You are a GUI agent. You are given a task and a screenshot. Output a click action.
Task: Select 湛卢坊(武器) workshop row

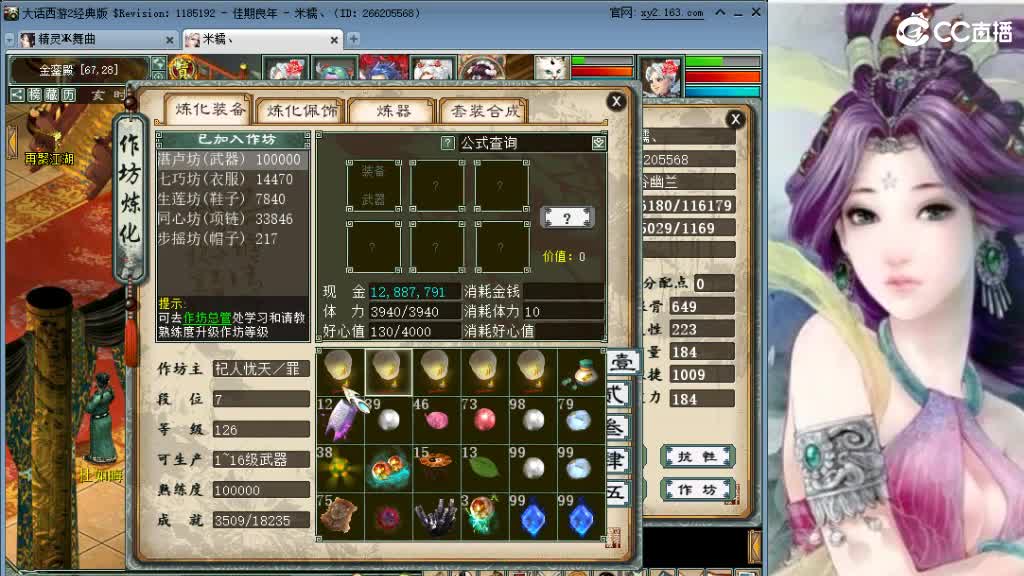click(232, 159)
